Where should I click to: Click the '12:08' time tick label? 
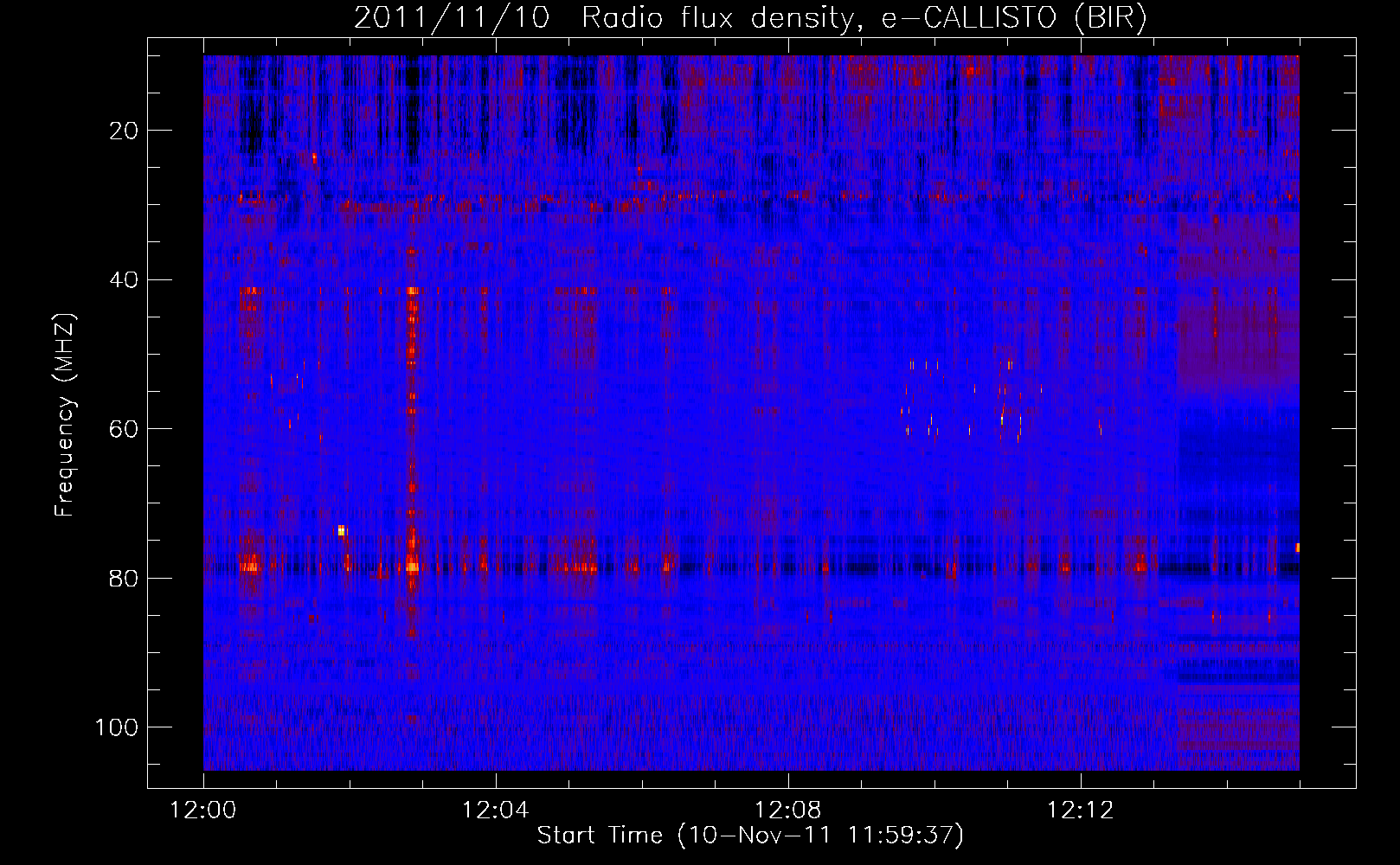787,811
